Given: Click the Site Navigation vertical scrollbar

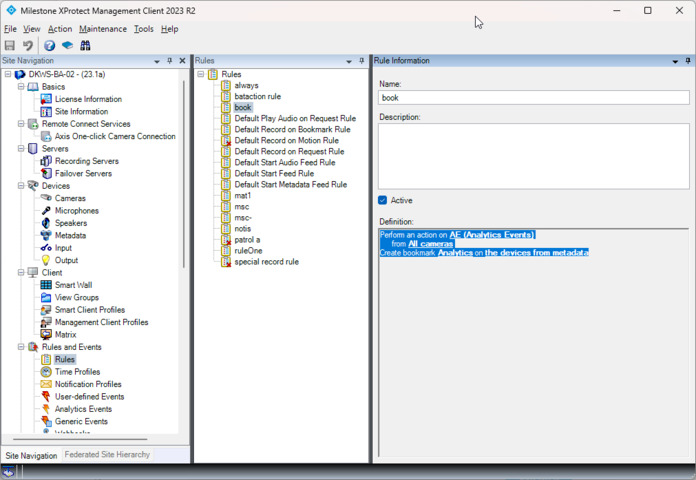Looking at the screenshot, I should click(x=183, y=170).
